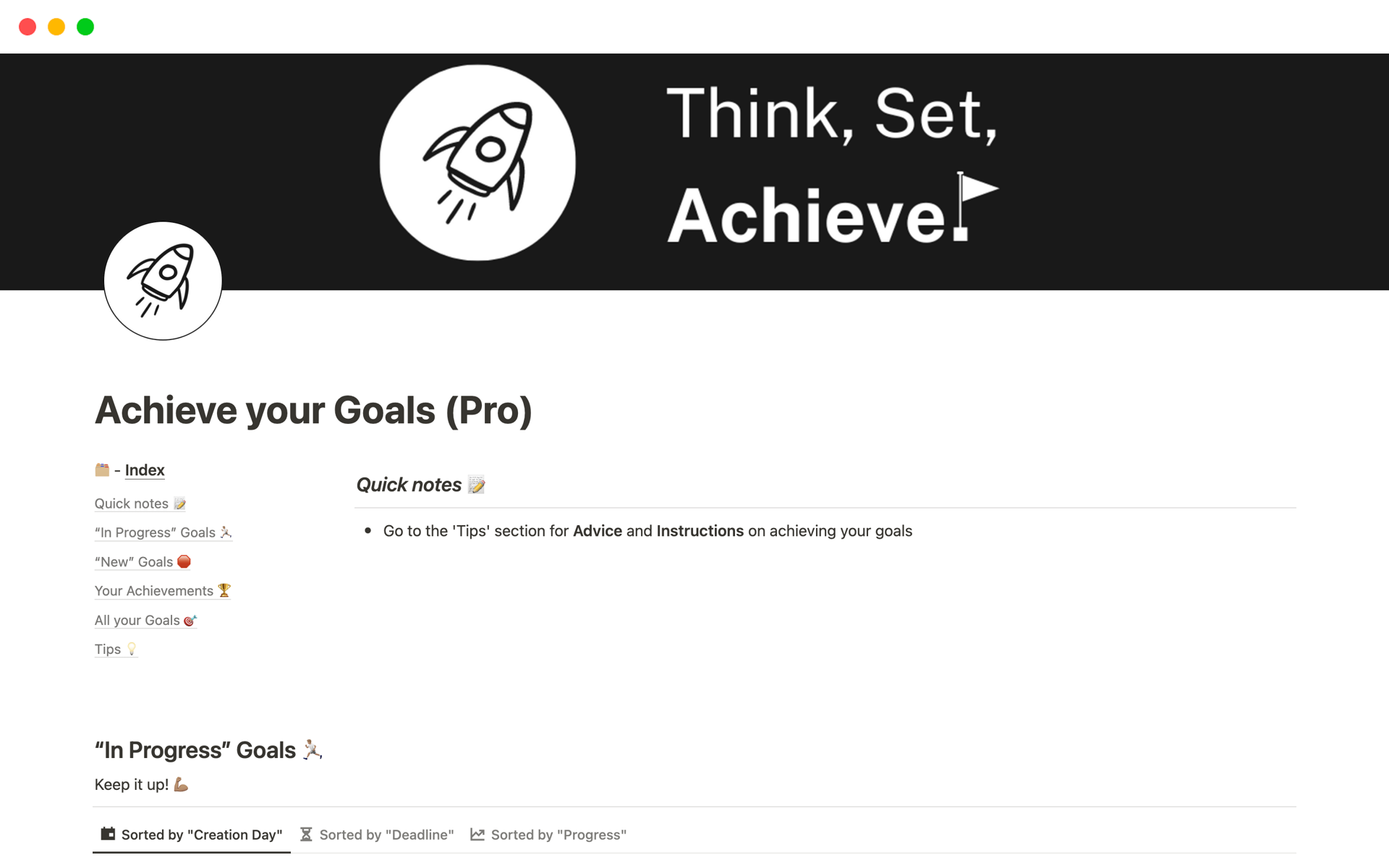Click inside the Quick notes input area
Image resolution: width=1389 pixels, height=868 pixels.
click(x=648, y=531)
